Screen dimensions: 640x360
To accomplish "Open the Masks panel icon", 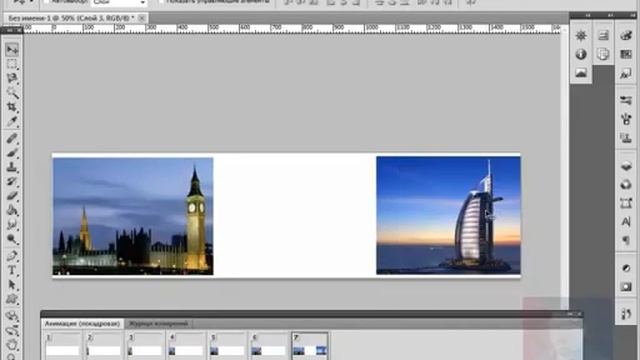I will point(626,287).
